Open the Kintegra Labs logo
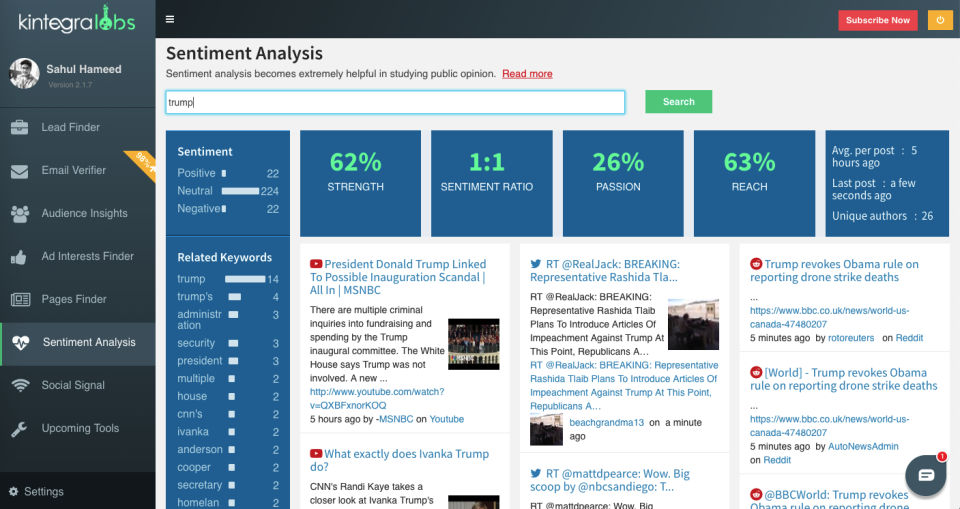Screen dimensions: 960x509 point(77,21)
